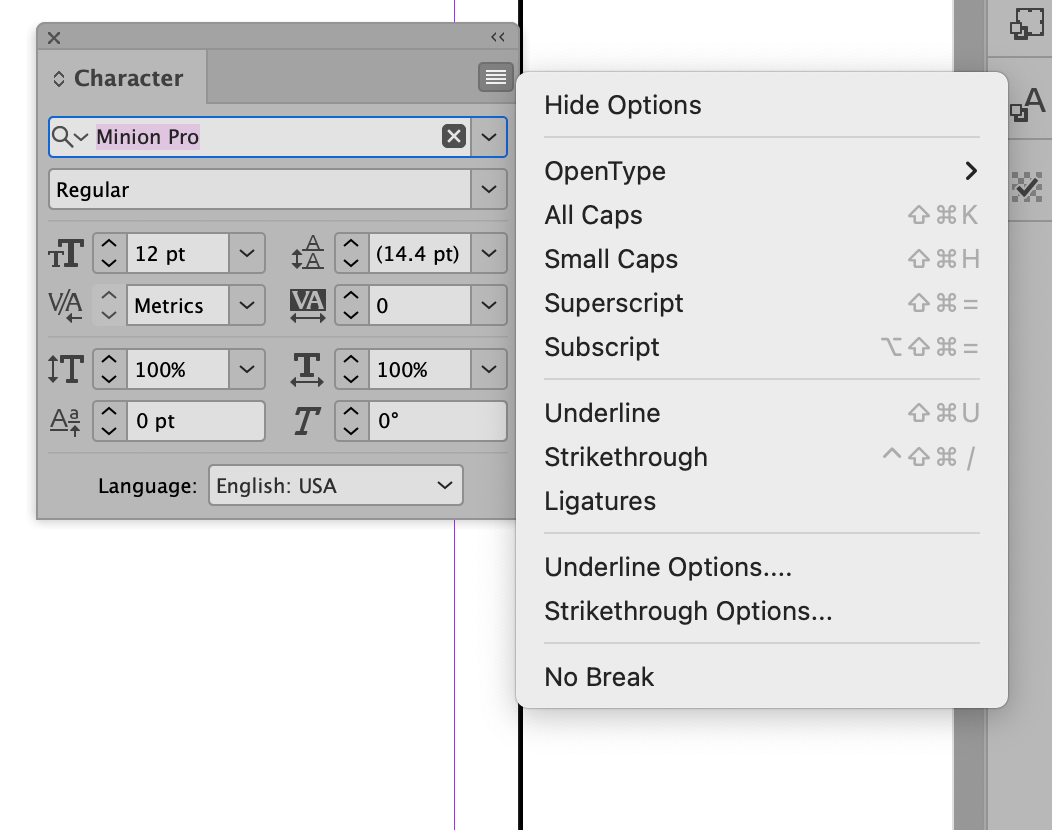
Task: Open the Character panel flyout menu icon
Action: click(x=495, y=77)
